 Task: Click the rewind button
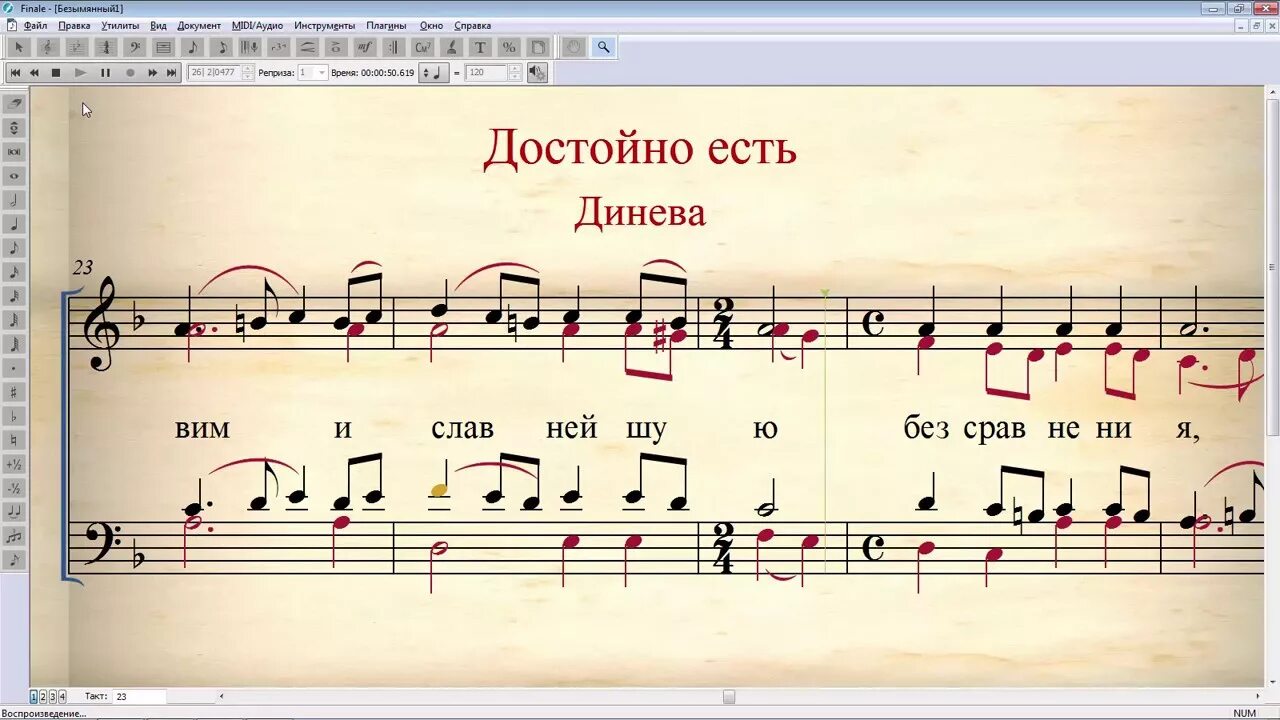pyautogui.click(x=34, y=73)
